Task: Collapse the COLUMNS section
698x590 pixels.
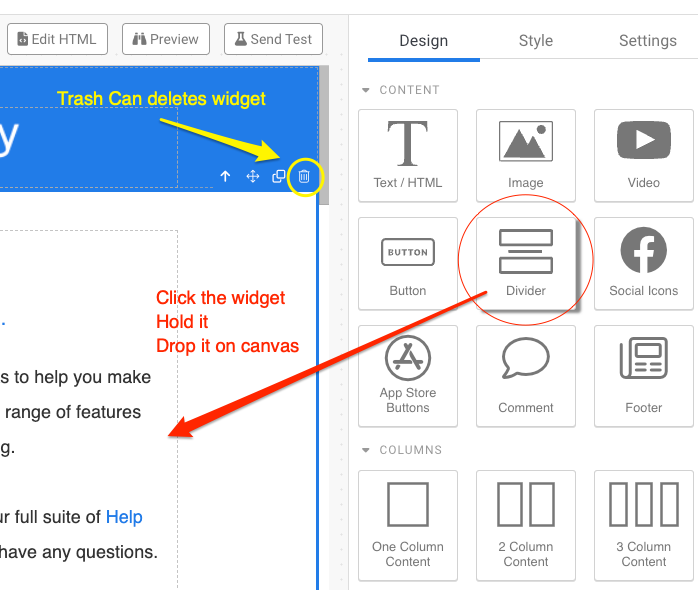Action: click(366, 450)
